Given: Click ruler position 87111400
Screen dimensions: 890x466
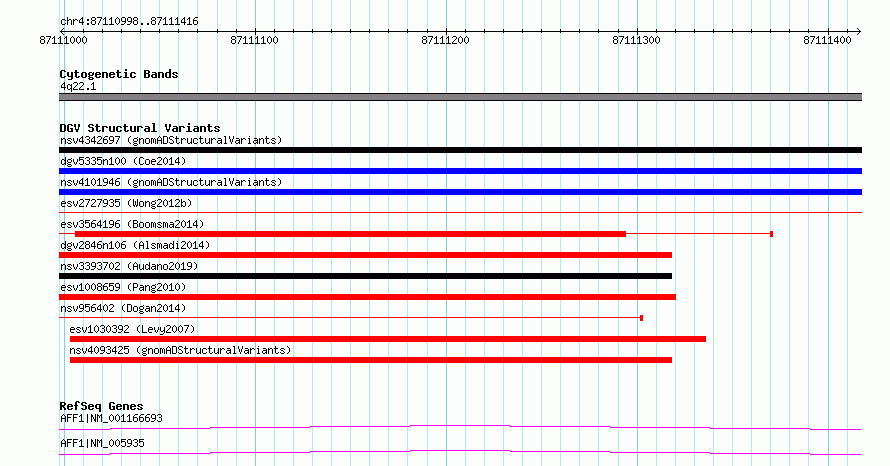Looking at the screenshot, I should click(828, 40).
